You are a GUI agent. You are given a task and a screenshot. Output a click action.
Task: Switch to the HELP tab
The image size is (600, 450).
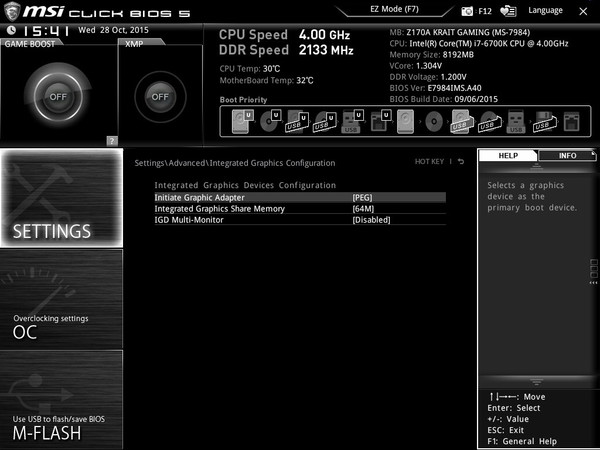click(508, 155)
